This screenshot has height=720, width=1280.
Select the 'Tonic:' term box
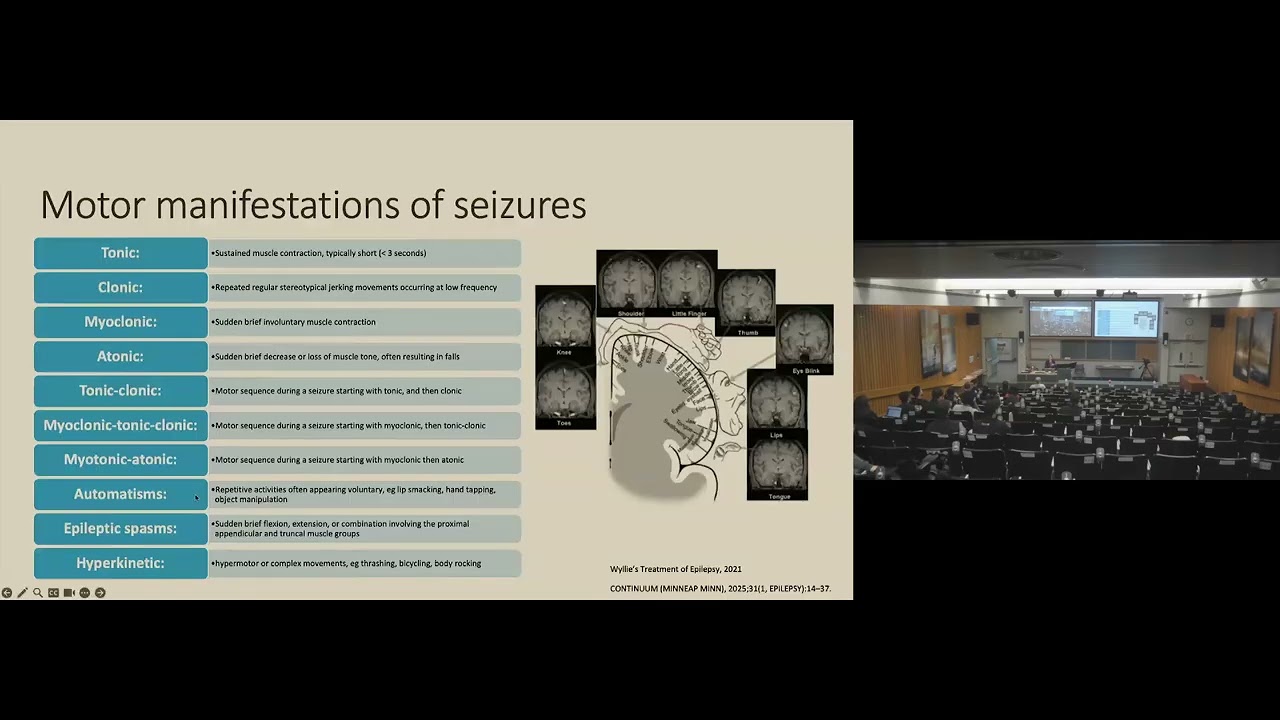pyautogui.click(x=120, y=253)
